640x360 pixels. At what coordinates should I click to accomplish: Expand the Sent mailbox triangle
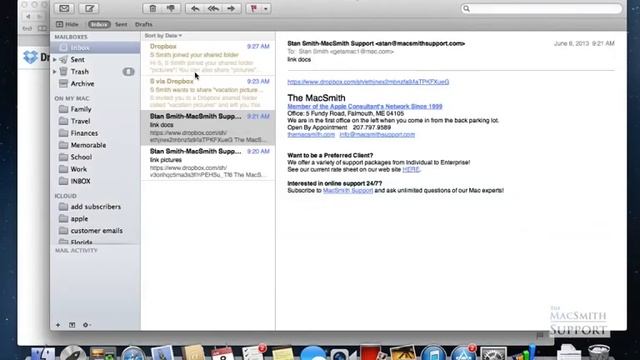55,60
